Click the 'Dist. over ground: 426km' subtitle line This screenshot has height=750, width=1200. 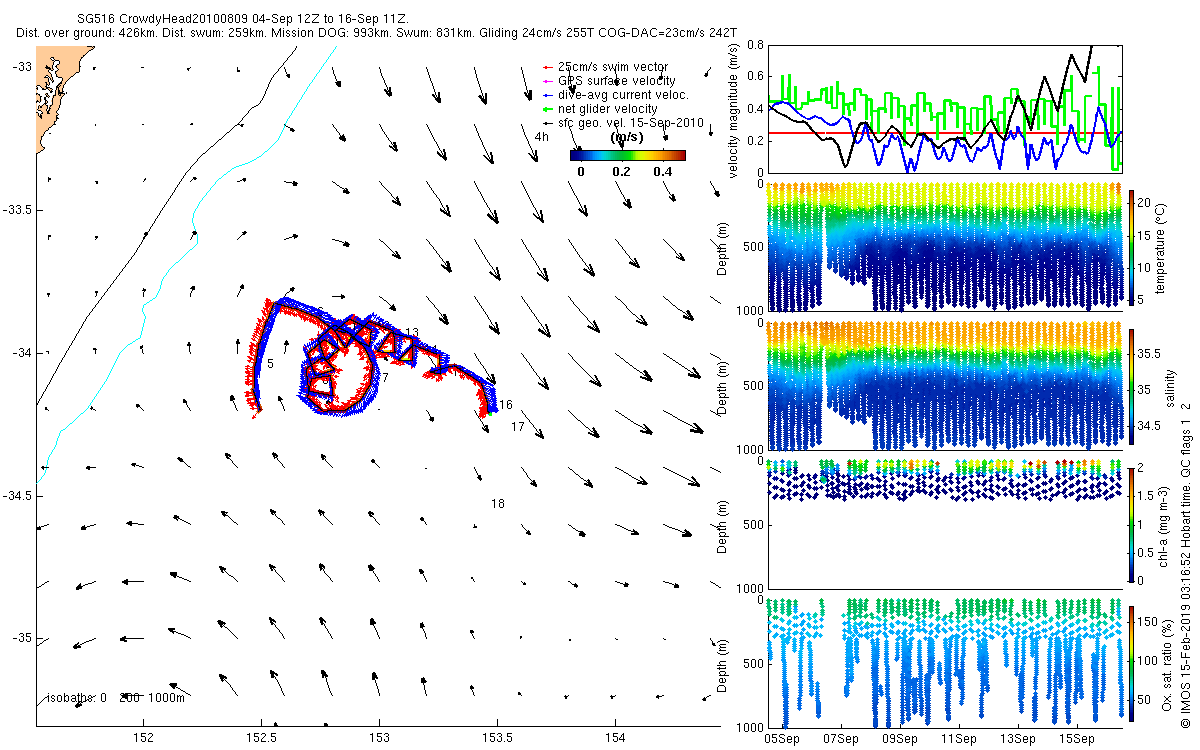click(x=377, y=33)
